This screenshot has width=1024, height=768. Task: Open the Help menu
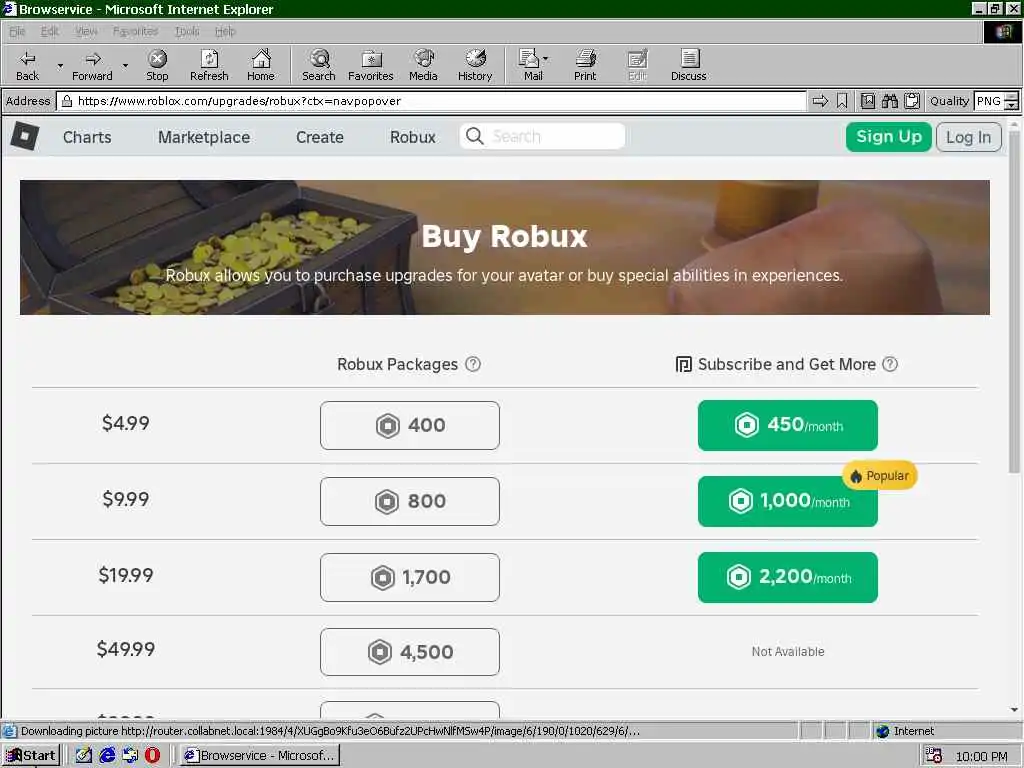pos(225,31)
